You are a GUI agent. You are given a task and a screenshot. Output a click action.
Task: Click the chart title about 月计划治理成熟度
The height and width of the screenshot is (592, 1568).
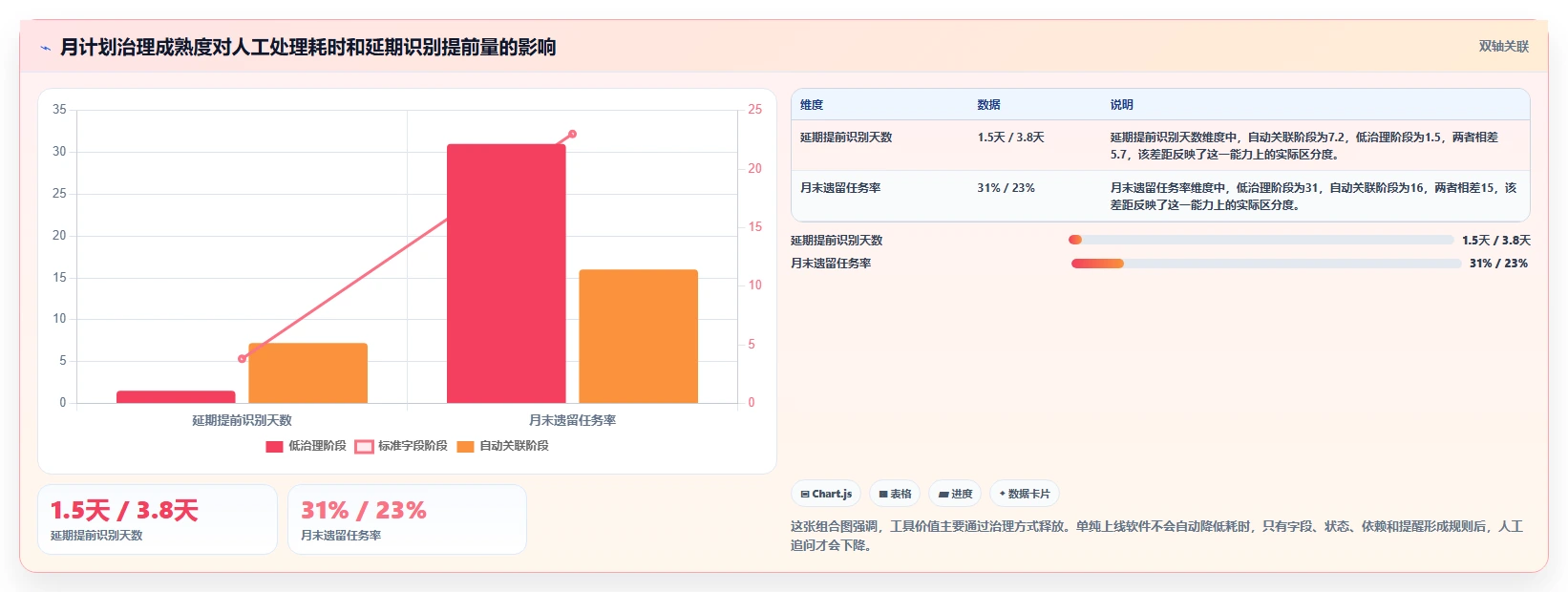tap(307, 48)
